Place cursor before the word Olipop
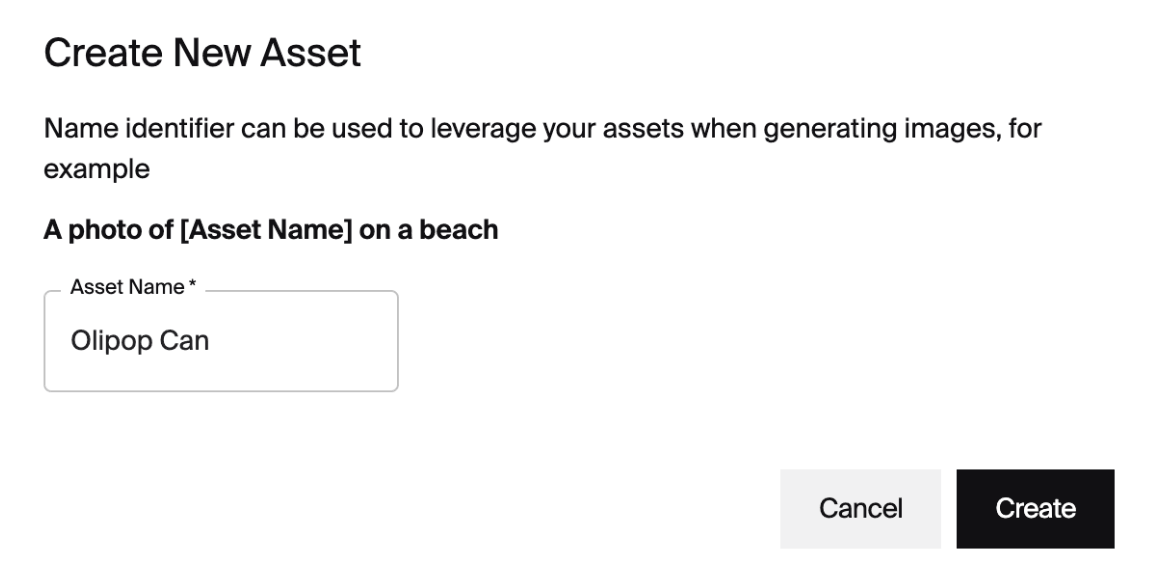This screenshot has height=580, width=1150. (72, 340)
